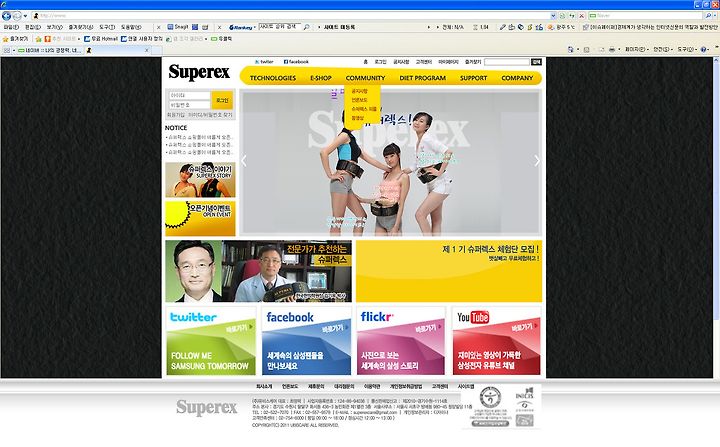720x447 pixels.
Task: Click the SnagIt toolbar button
Action: coord(178,27)
